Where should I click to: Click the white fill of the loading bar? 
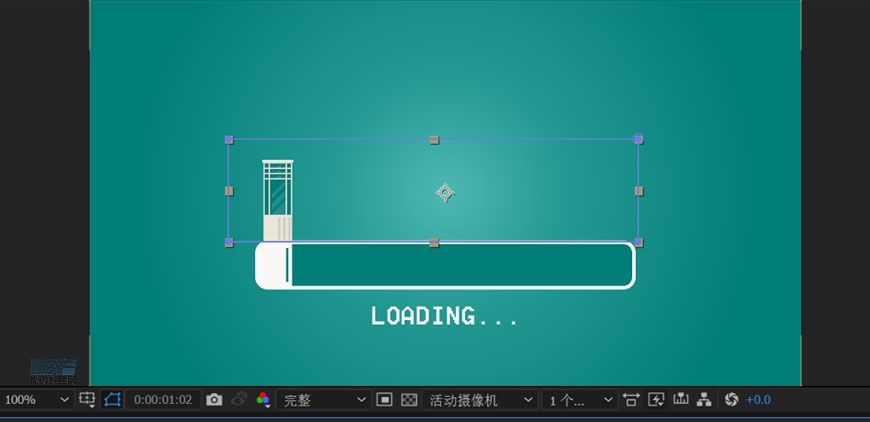(272, 266)
